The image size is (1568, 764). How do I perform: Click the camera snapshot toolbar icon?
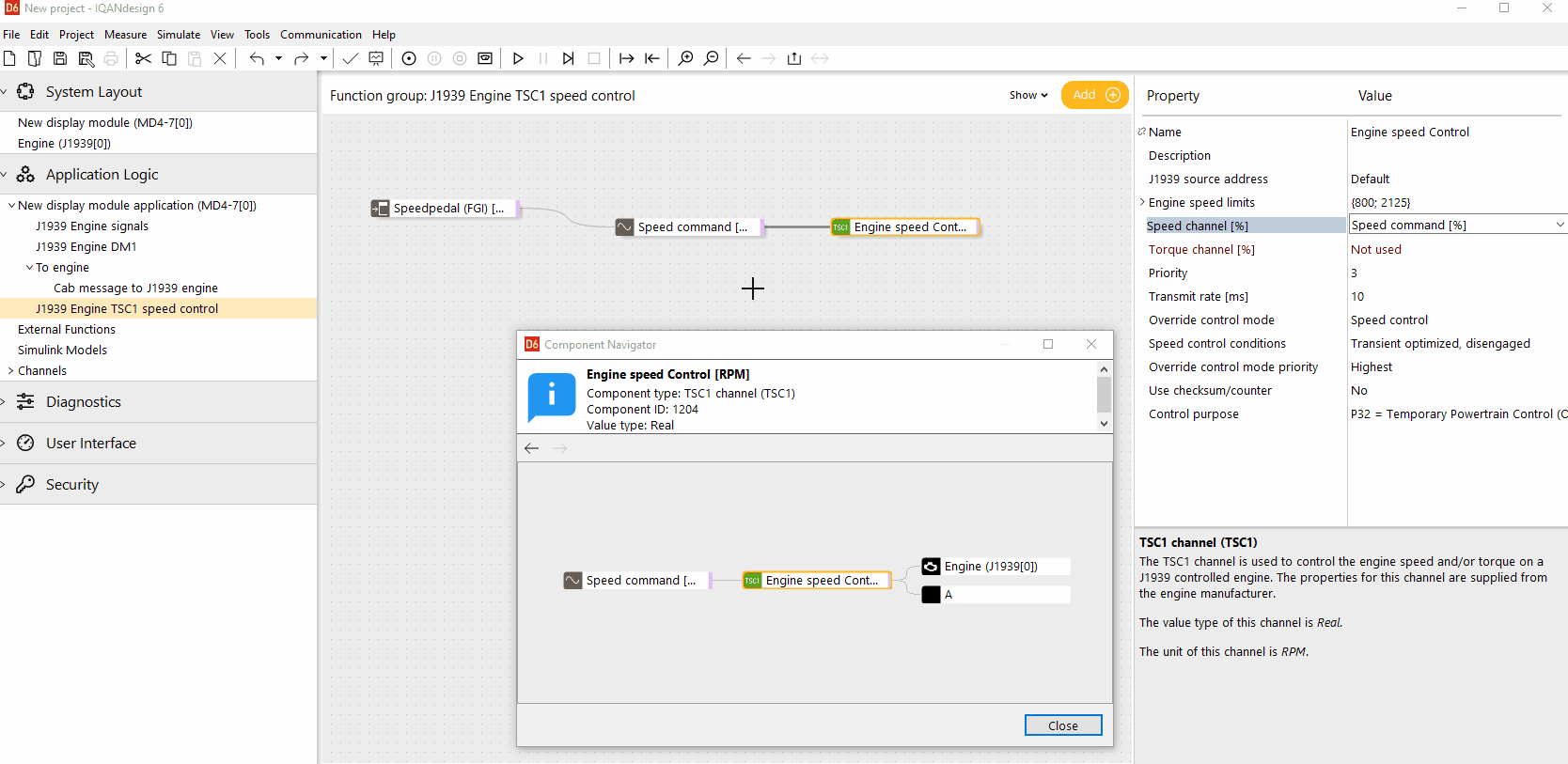(485, 58)
